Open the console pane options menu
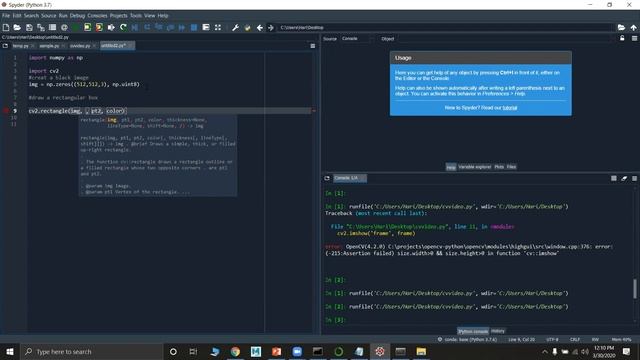This screenshot has height=360, width=640. click(634, 178)
